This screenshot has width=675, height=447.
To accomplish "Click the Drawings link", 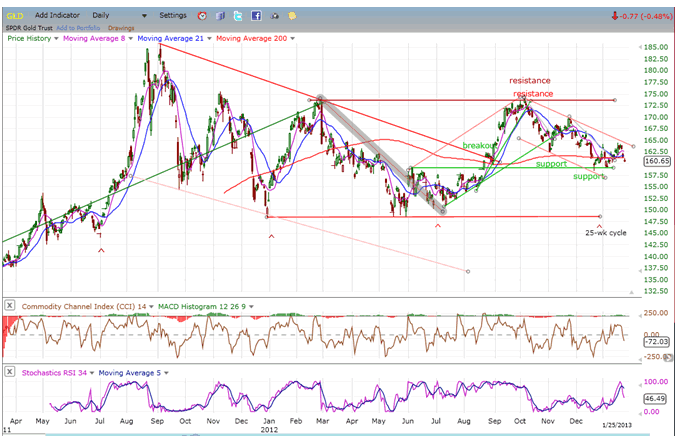I will click(120, 27).
